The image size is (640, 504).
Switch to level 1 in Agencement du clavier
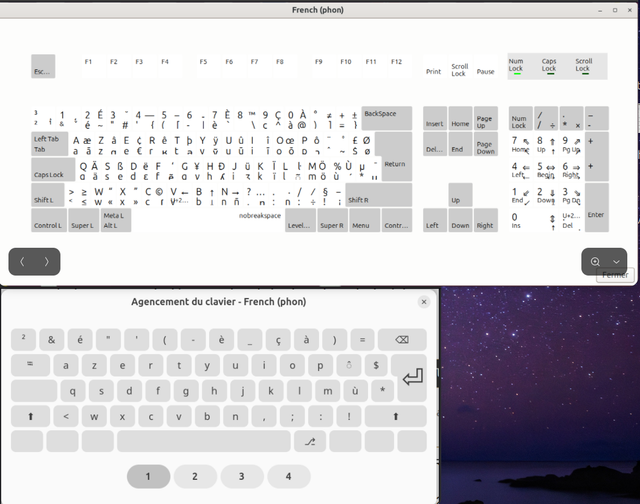click(x=148, y=476)
